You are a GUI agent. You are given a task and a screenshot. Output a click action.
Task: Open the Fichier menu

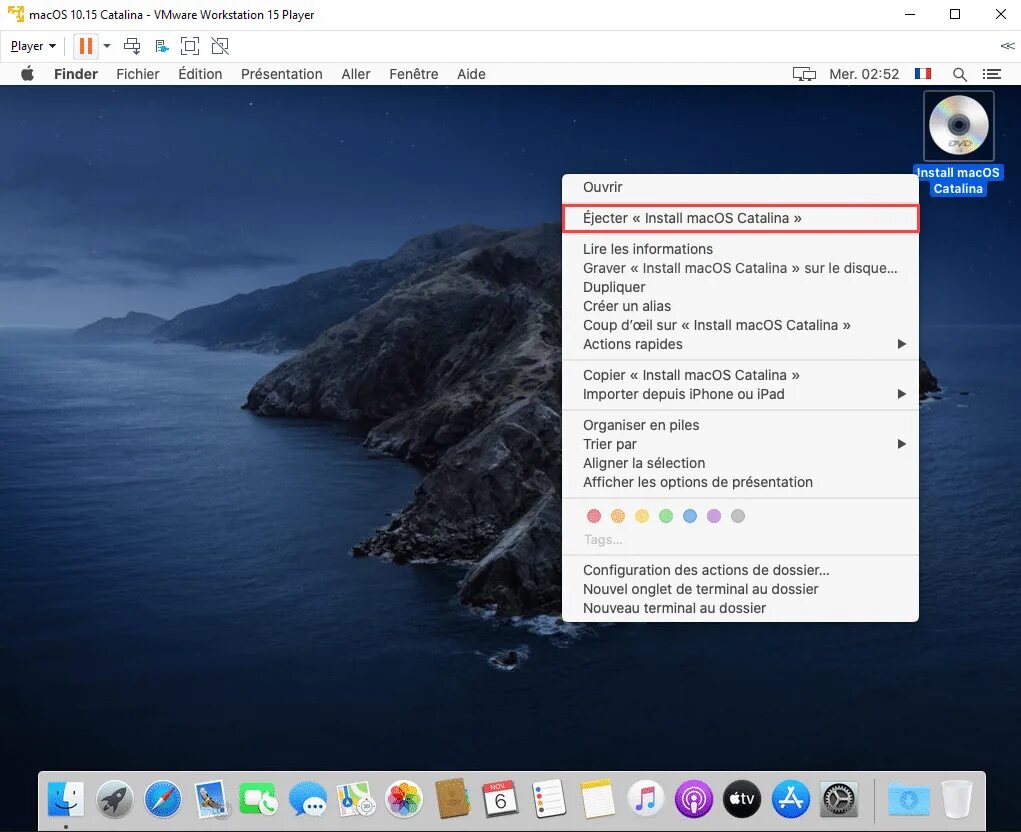click(137, 74)
